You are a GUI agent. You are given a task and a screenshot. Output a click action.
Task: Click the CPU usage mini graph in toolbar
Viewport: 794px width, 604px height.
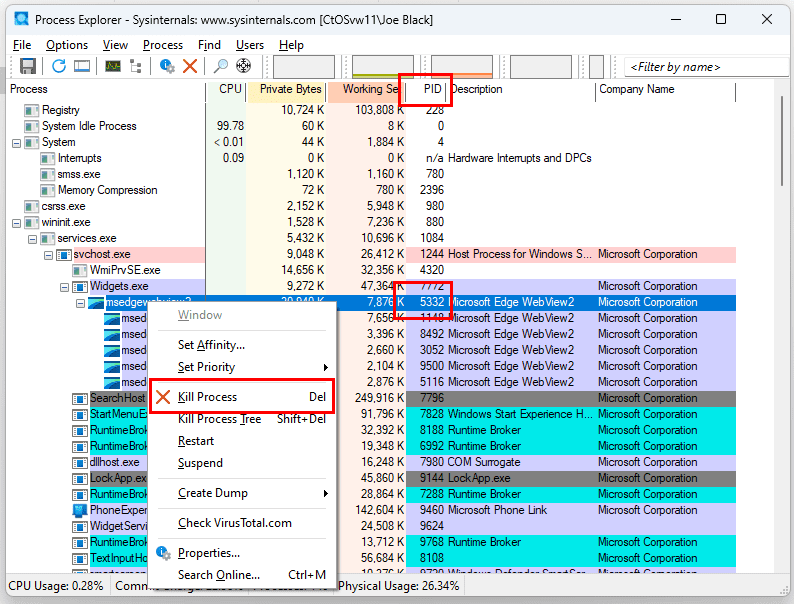[x=303, y=67]
